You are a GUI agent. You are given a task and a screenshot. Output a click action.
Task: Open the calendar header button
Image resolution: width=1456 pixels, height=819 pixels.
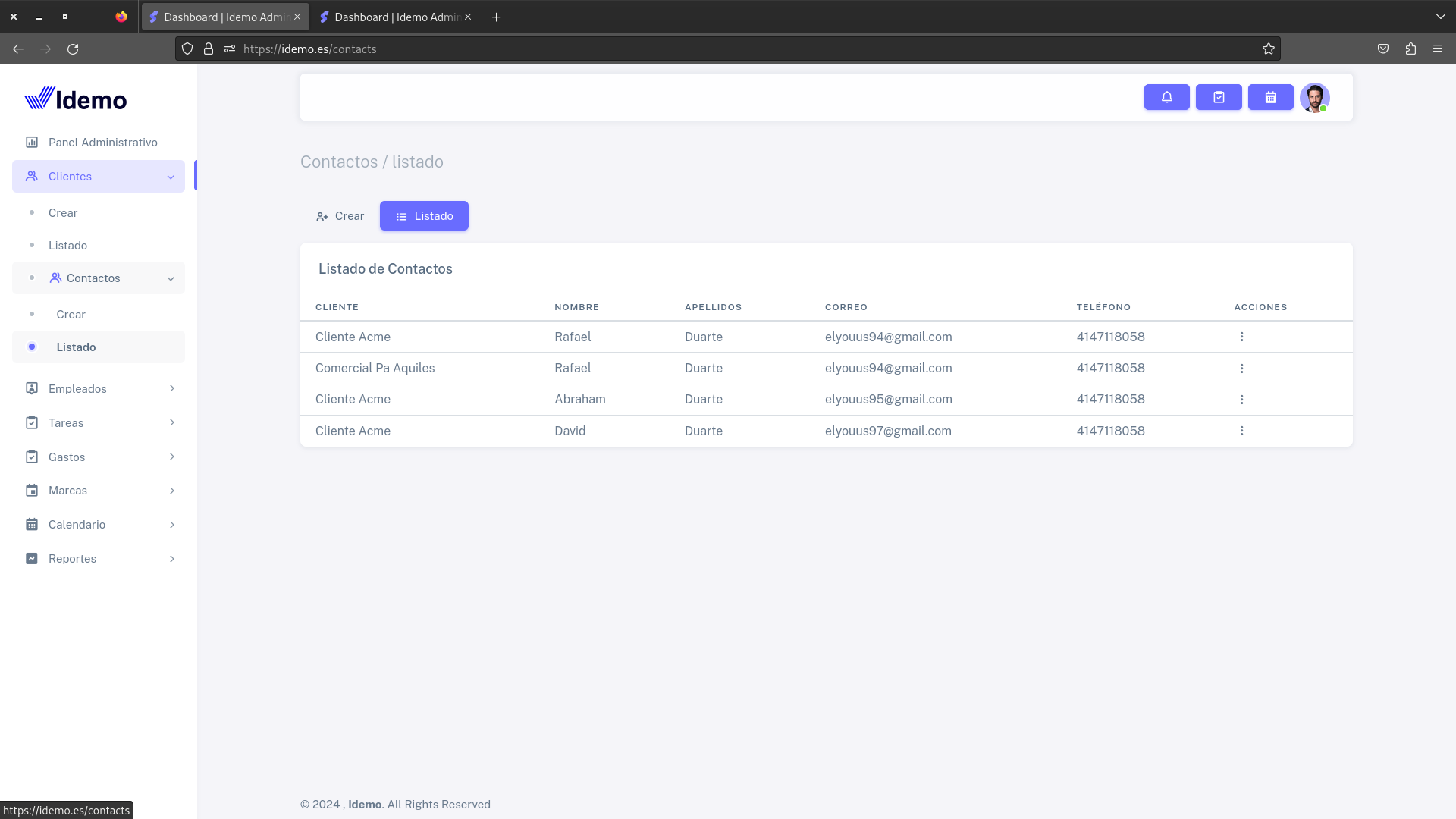(1270, 97)
